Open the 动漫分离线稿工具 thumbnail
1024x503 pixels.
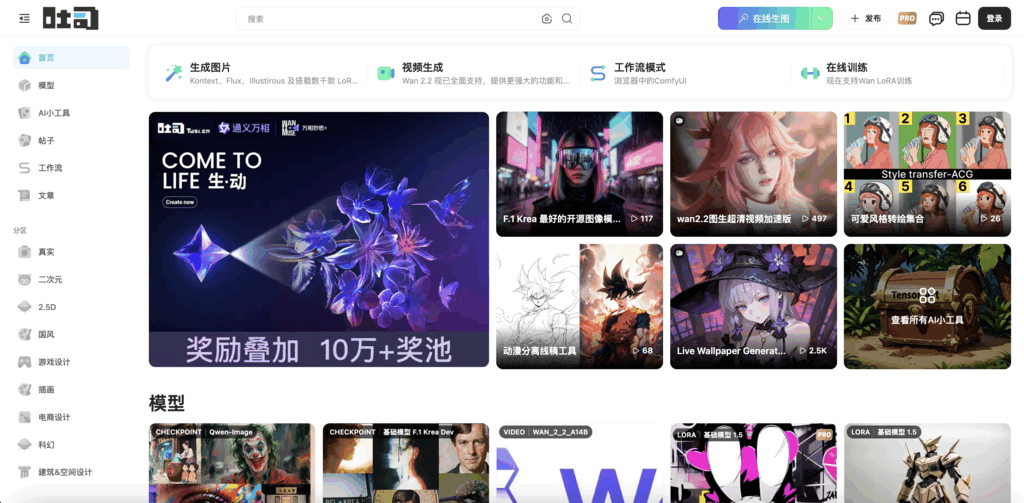579,306
